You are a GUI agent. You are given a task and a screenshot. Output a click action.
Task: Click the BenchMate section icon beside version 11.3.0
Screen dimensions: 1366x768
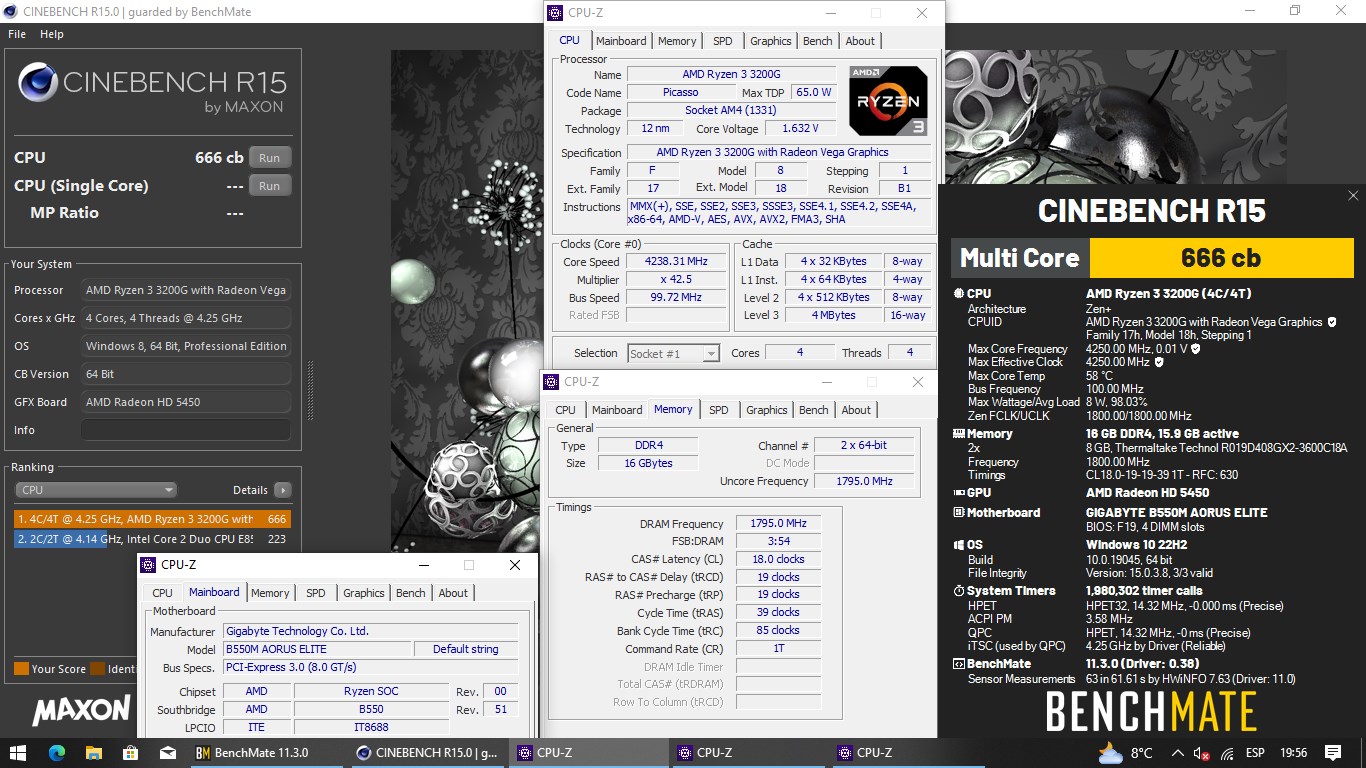[958, 664]
